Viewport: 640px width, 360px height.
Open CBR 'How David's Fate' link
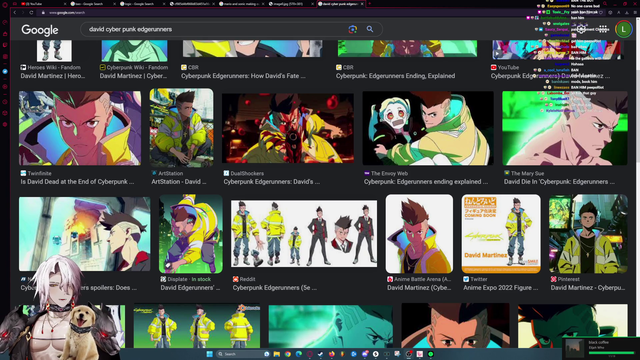243,76
